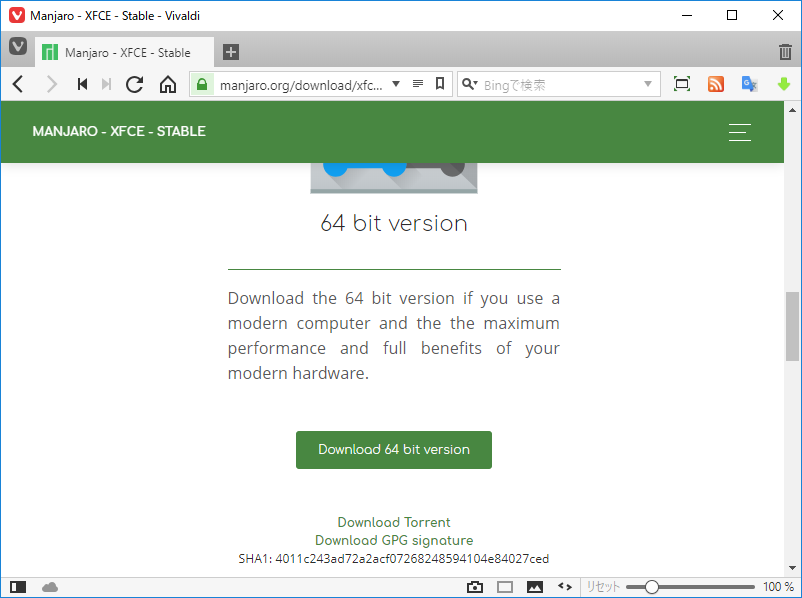Click the sync cloud icon
Viewport: 802px width, 598px height.
50,587
